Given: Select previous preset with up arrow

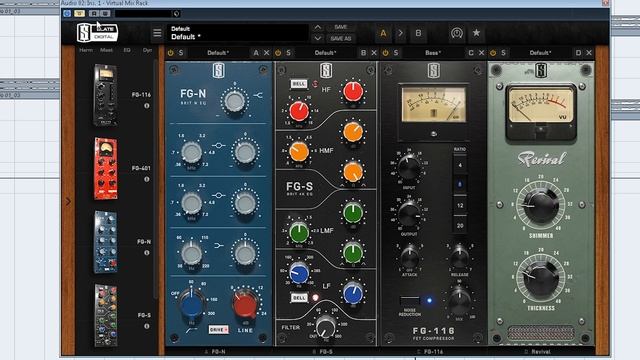Looking at the screenshot, I should [318, 27].
